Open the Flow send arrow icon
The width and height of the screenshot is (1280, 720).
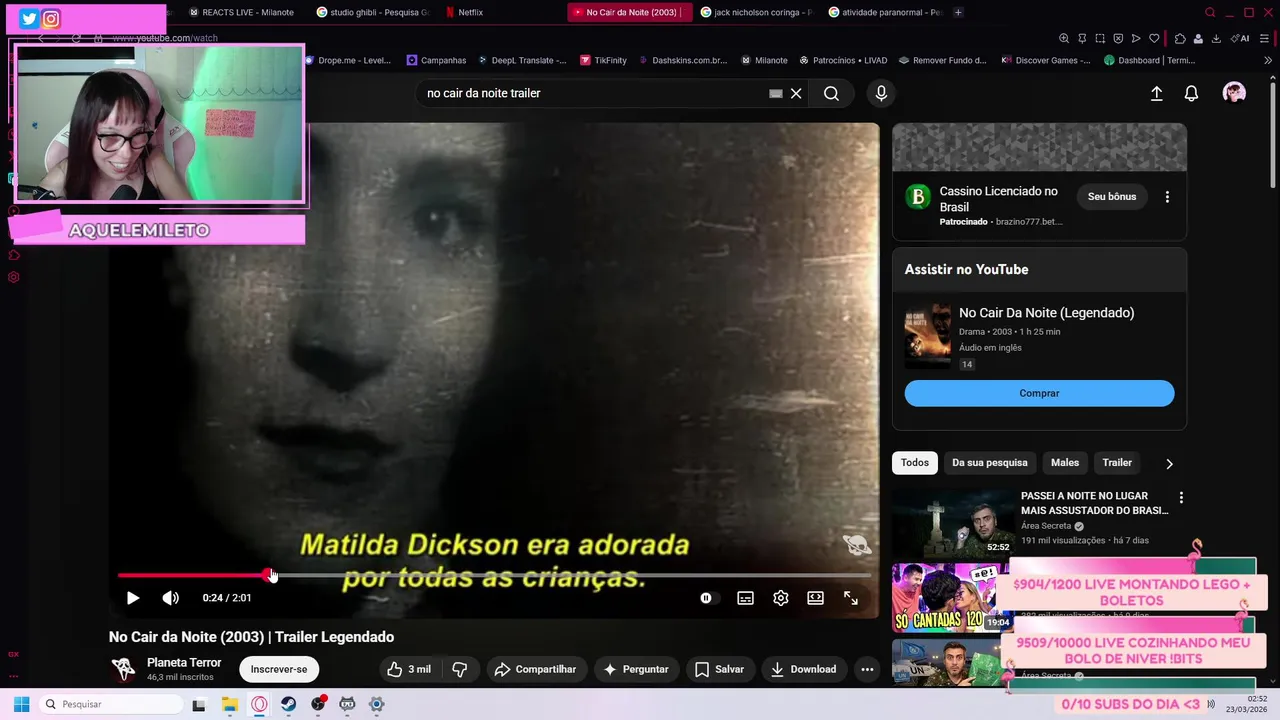[x=1136, y=38]
